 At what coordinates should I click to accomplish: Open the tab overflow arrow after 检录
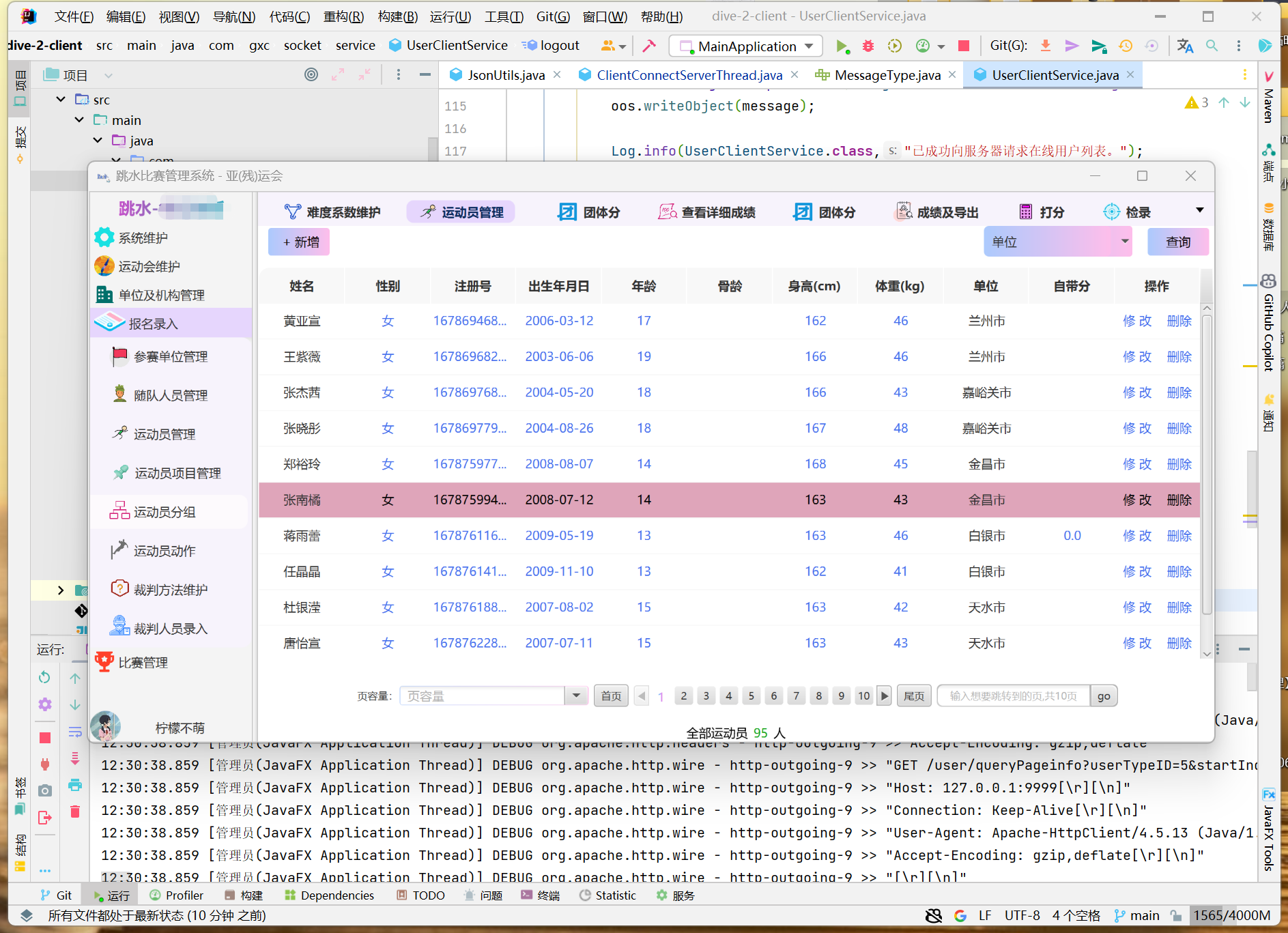(1200, 210)
